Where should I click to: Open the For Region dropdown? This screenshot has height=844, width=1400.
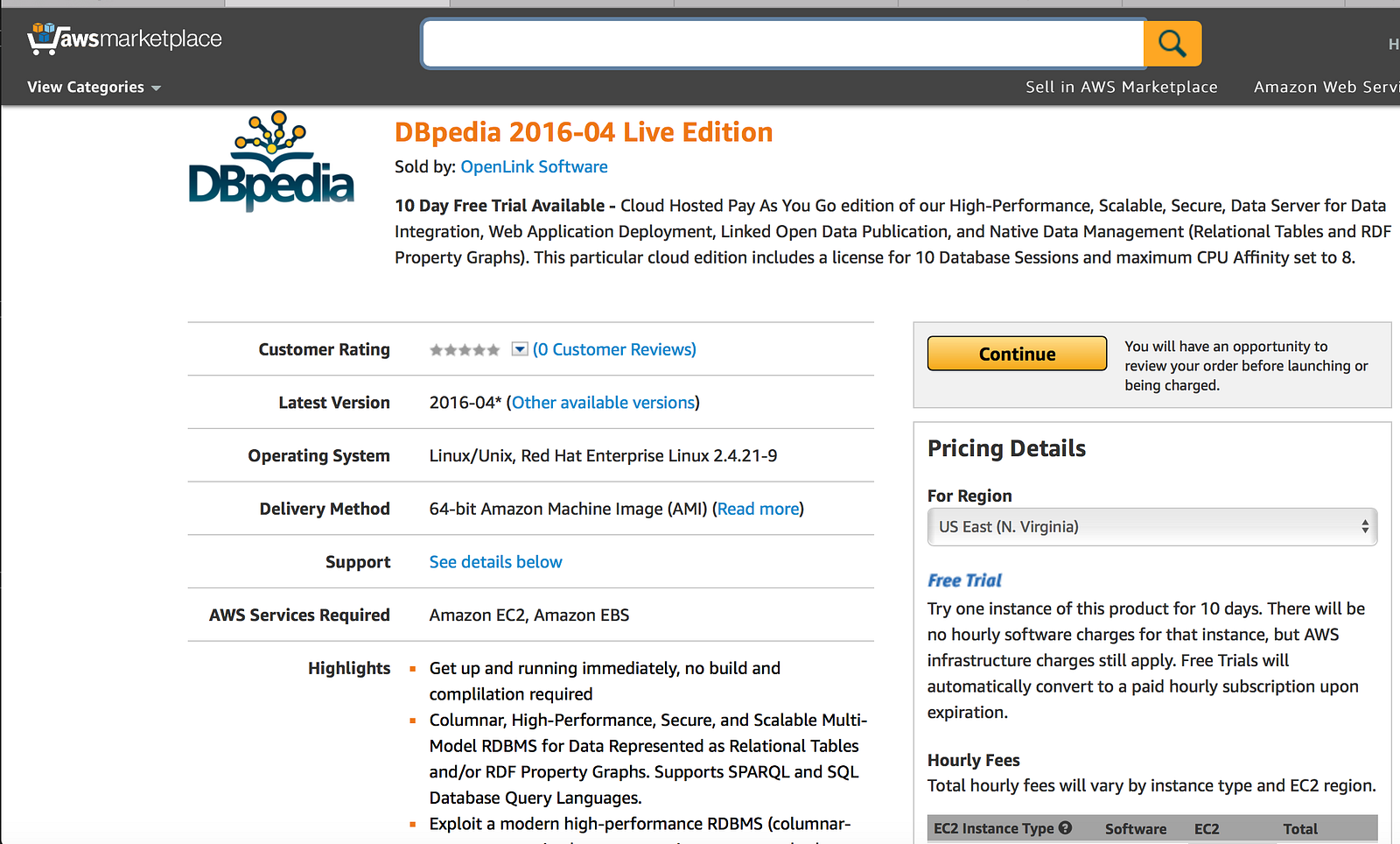point(1152,527)
